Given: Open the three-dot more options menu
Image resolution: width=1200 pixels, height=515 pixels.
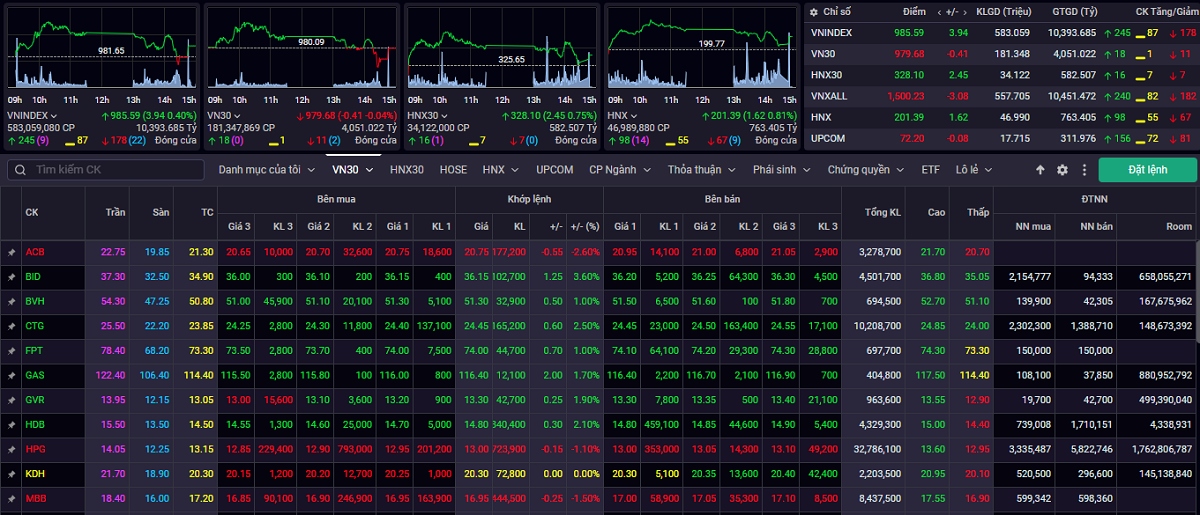Looking at the screenshot, I should 1084,170.
